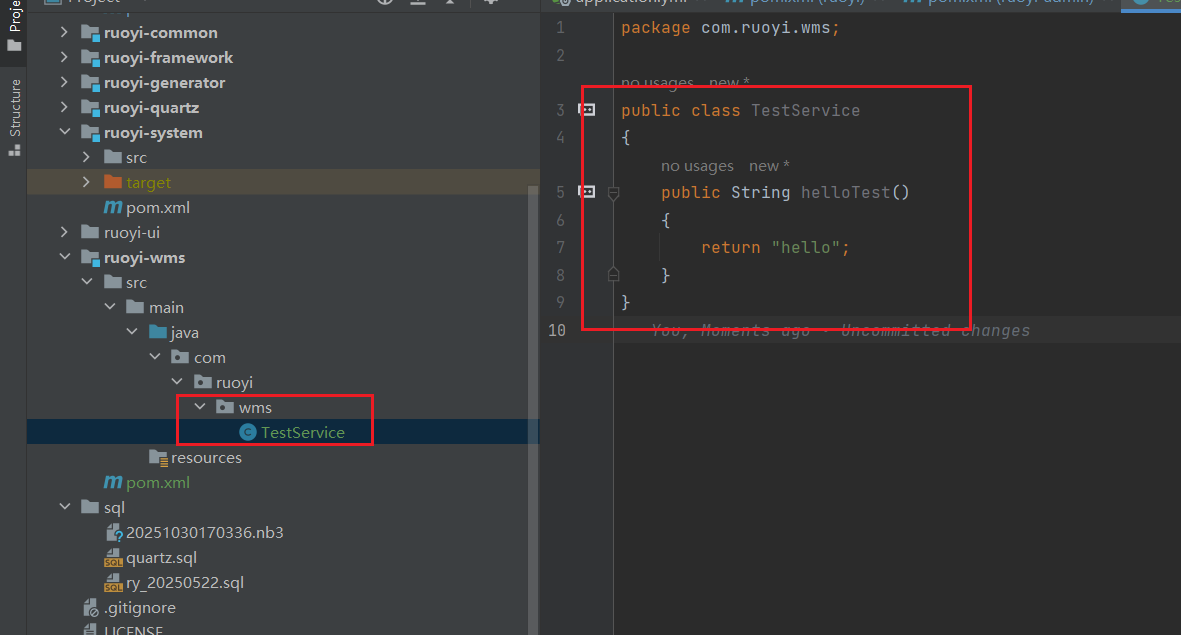Click line number 7 in the gutter
Image resolution: width=1181 pixels, height=635 pixels.
click(x=560, y=248)
